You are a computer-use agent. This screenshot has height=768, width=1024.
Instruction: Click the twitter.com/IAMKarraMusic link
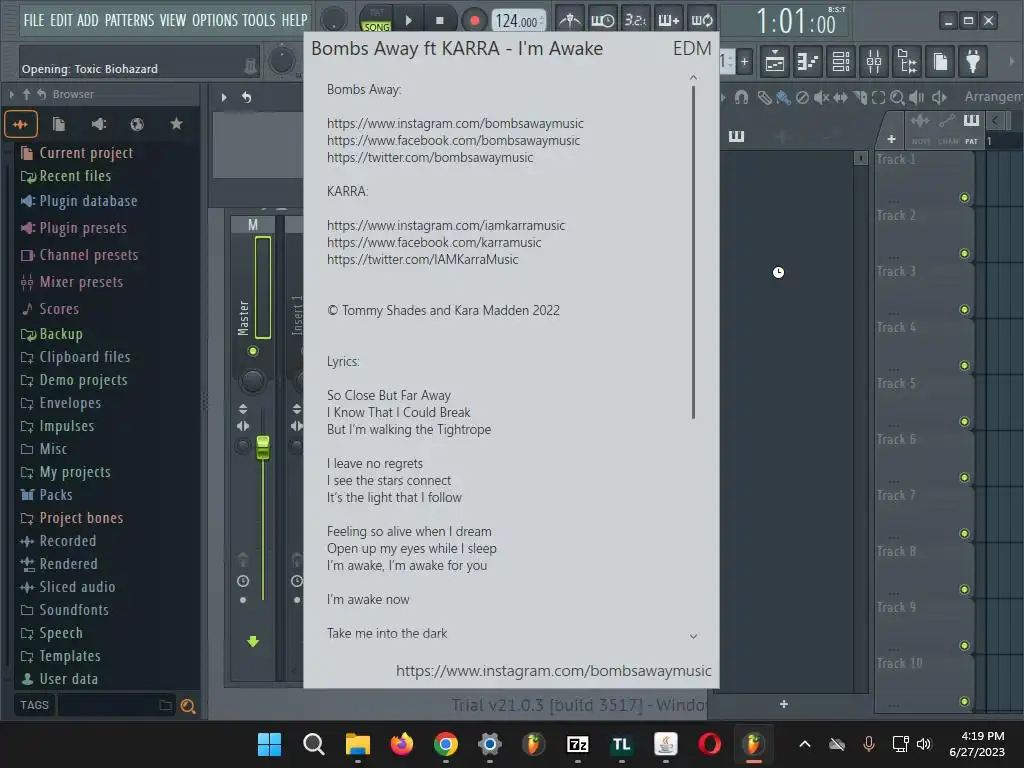[423, 259]
